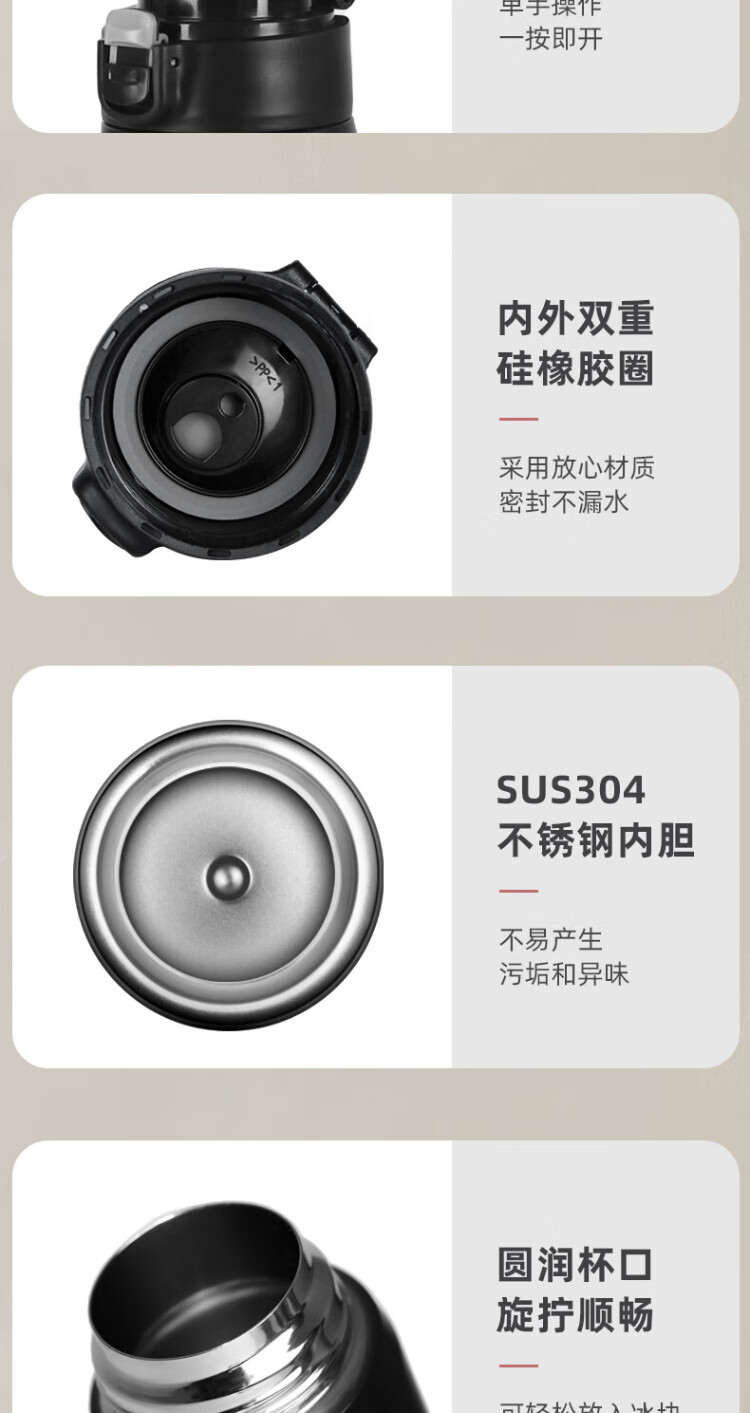Click the partial flip-lid photo at top
Viewport: 750px width, 1413px height.
pyautogui.click(x=226, y=66)
